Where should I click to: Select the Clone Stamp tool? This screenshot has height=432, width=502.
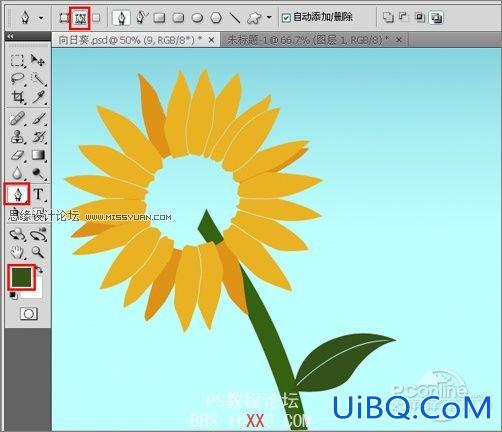[17, 137]
